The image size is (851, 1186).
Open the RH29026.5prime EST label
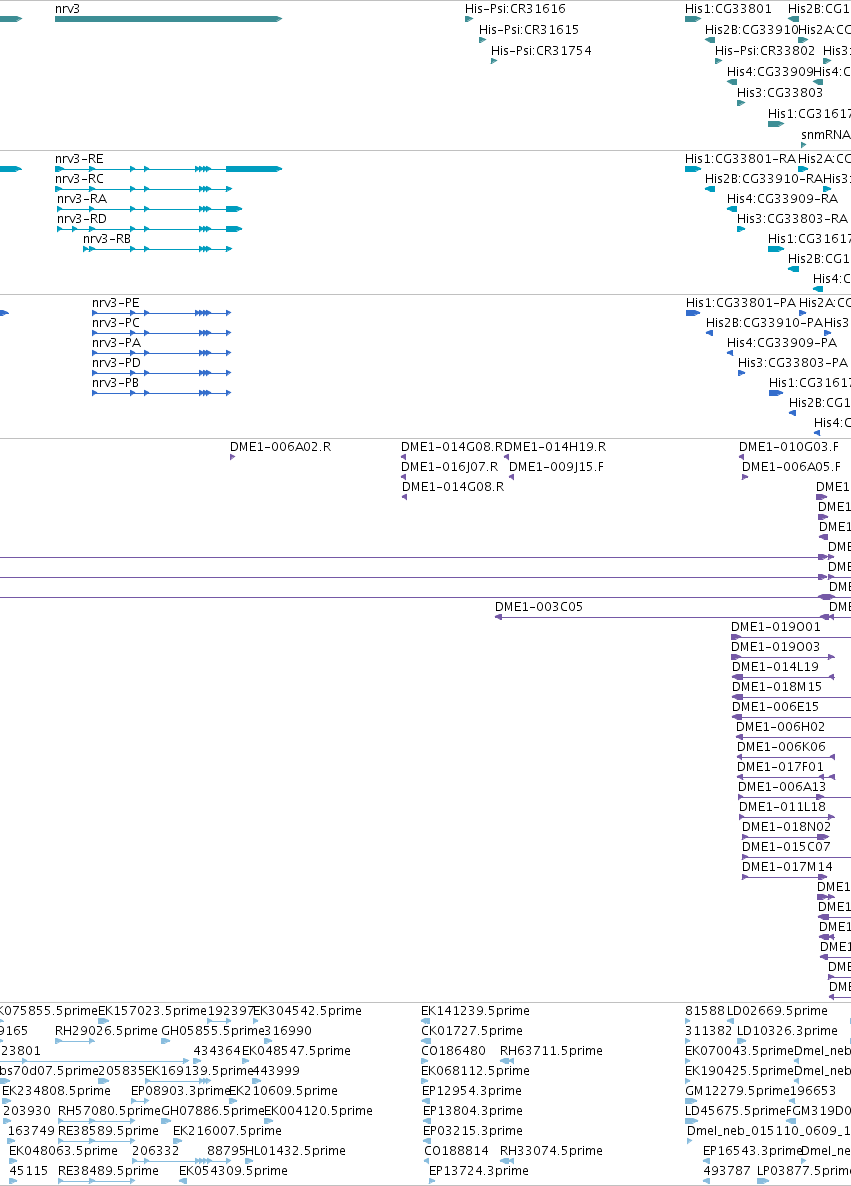pyautogui.click(x=107, y=1031)
